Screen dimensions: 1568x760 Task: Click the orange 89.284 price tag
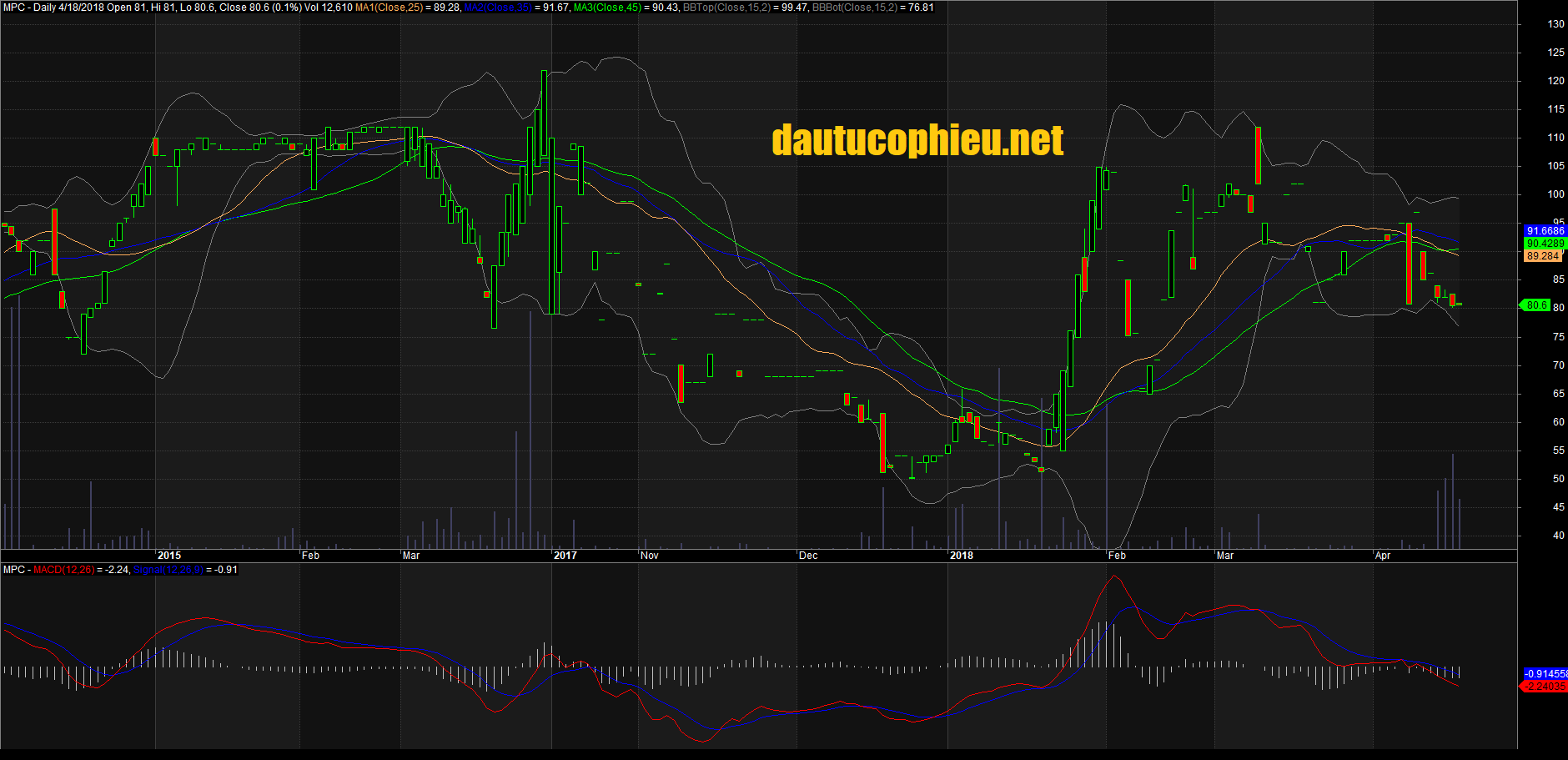(x=1542, y=256)
